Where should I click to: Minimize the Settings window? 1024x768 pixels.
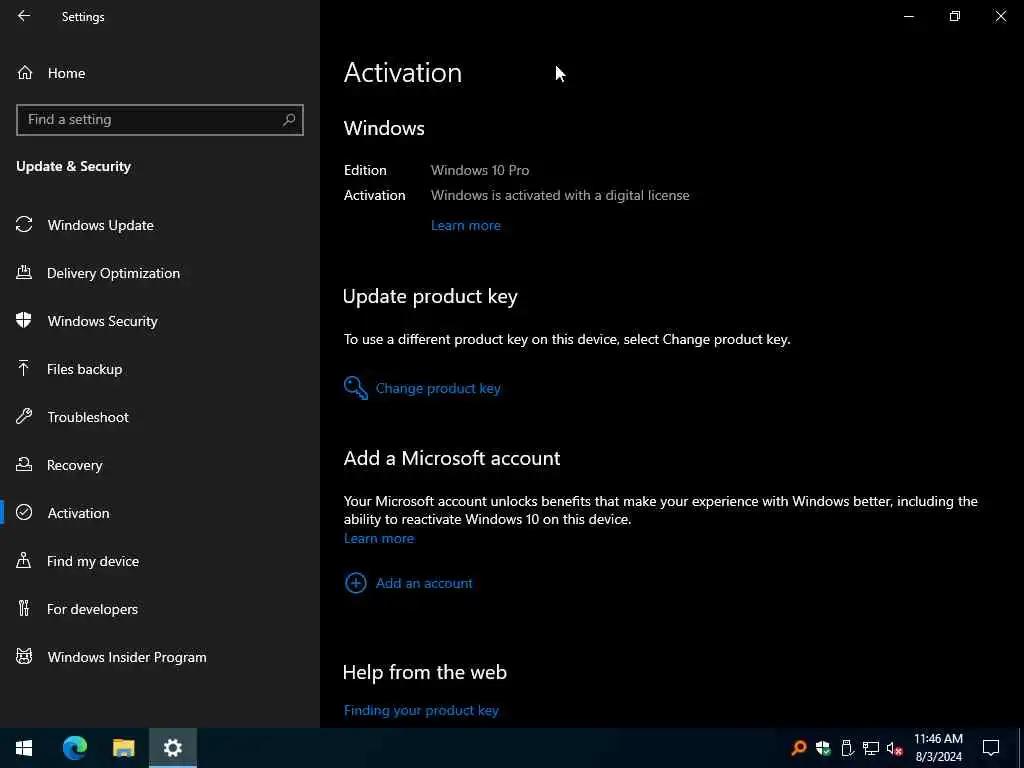[x=909, y=16]
